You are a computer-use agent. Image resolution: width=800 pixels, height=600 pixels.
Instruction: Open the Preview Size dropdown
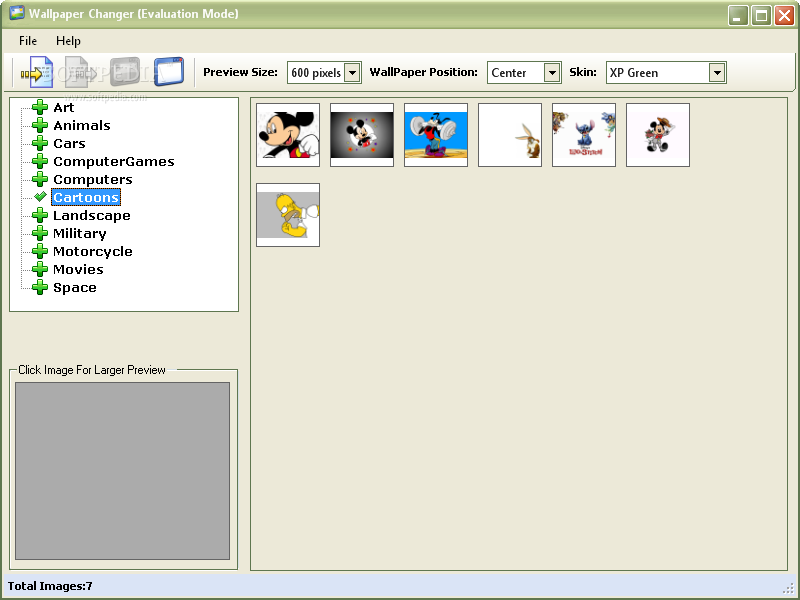(353, 72)
